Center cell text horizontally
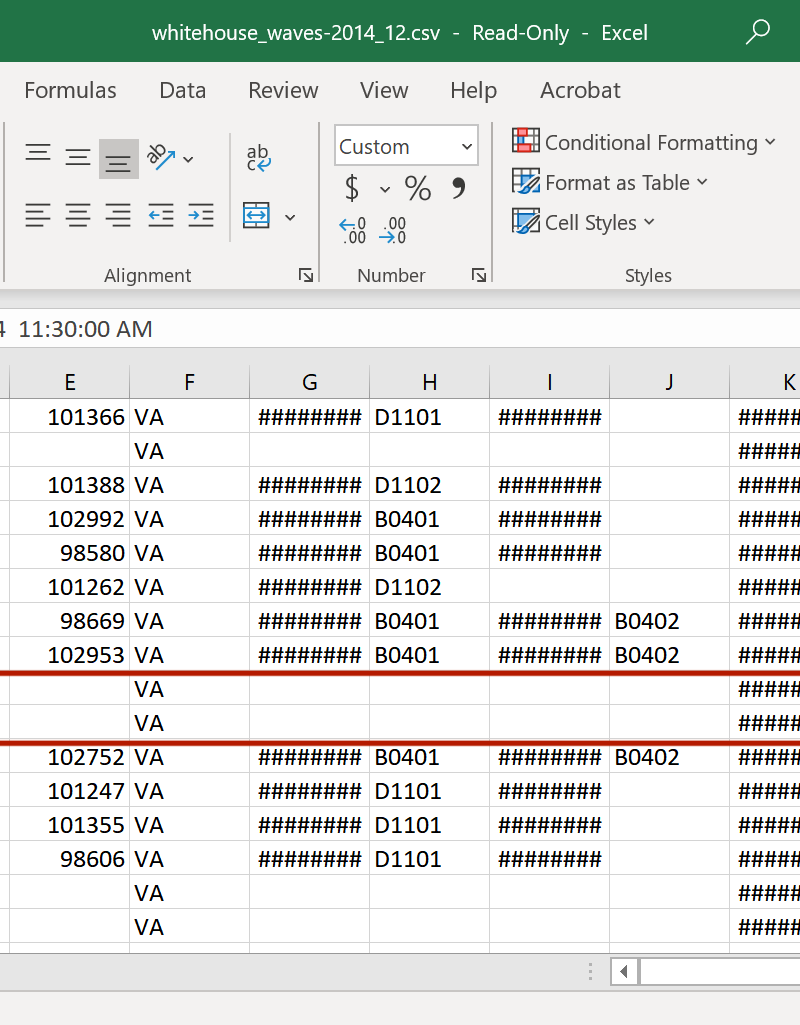Image resolution: width=800 pixels, height=1025 pixels. (78, 215)
